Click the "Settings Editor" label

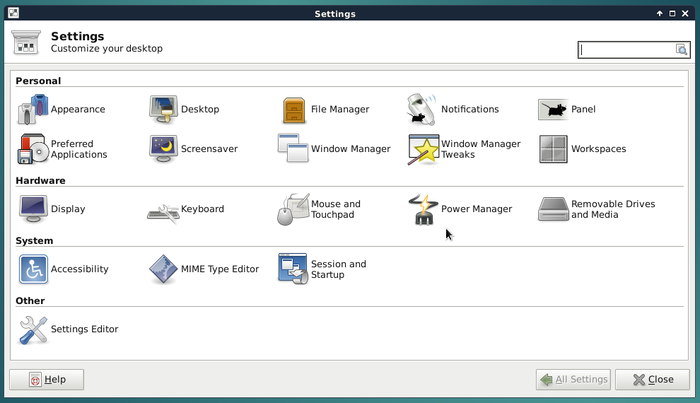pyautogui.click(x=84, y=329)
